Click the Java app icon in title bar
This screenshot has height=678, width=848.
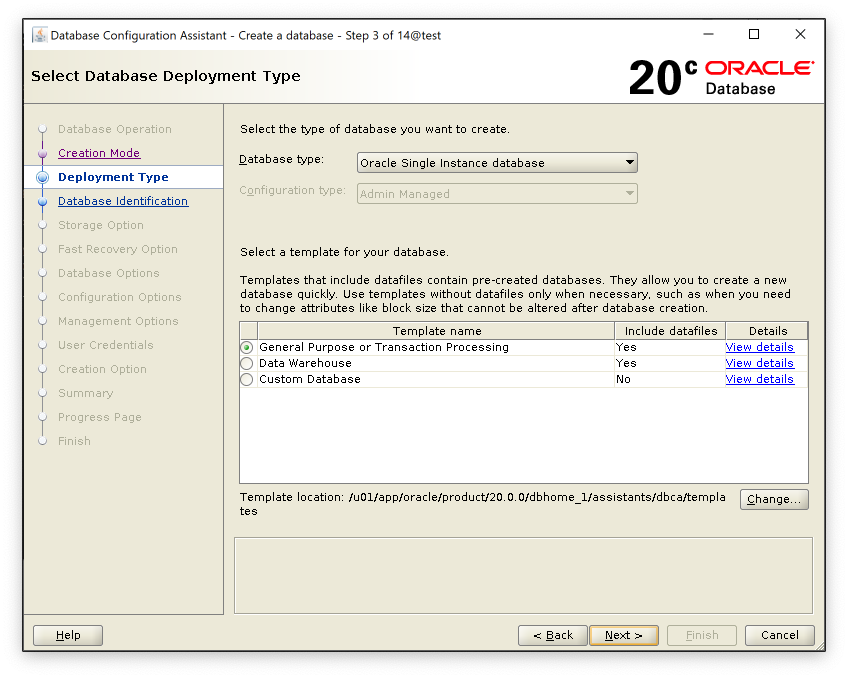39,35
